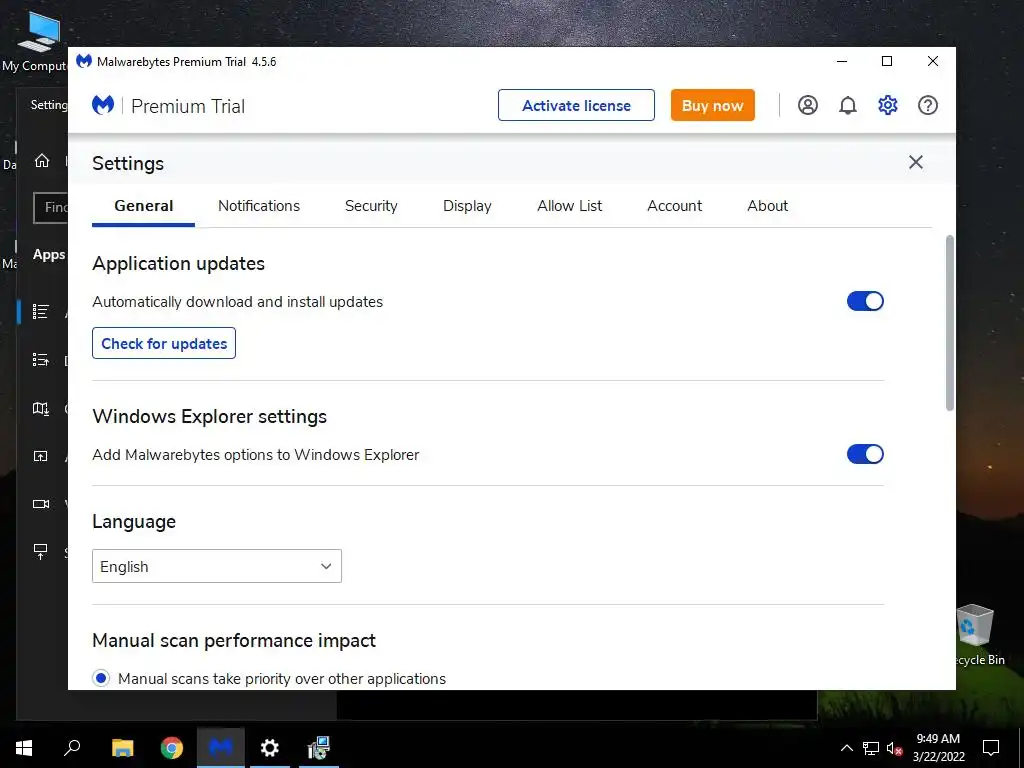Open the Malwarebytes help question mark
This screenshot has height=768, width=1024.
927,105
